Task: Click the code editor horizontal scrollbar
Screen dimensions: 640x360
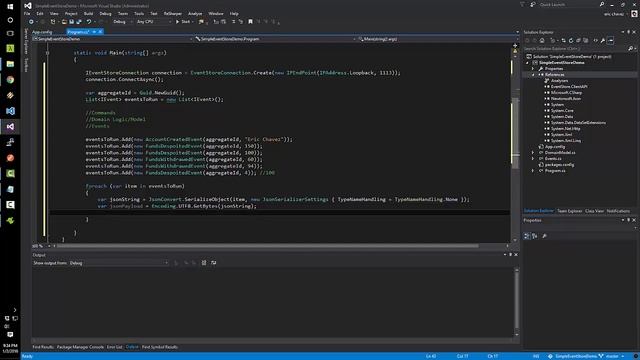Action: click(x=268, y=246)
